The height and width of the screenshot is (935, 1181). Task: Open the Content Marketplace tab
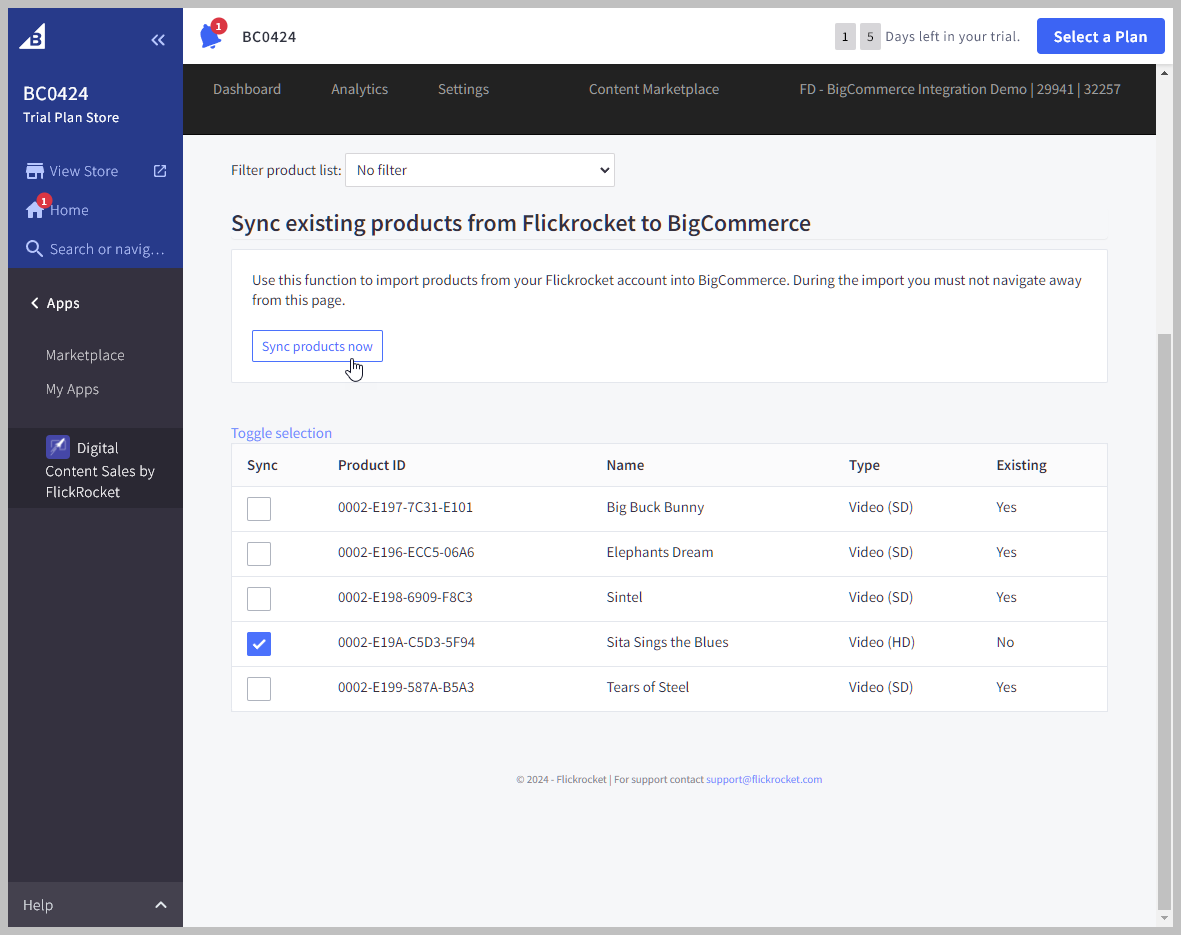(x=653, y=89)
